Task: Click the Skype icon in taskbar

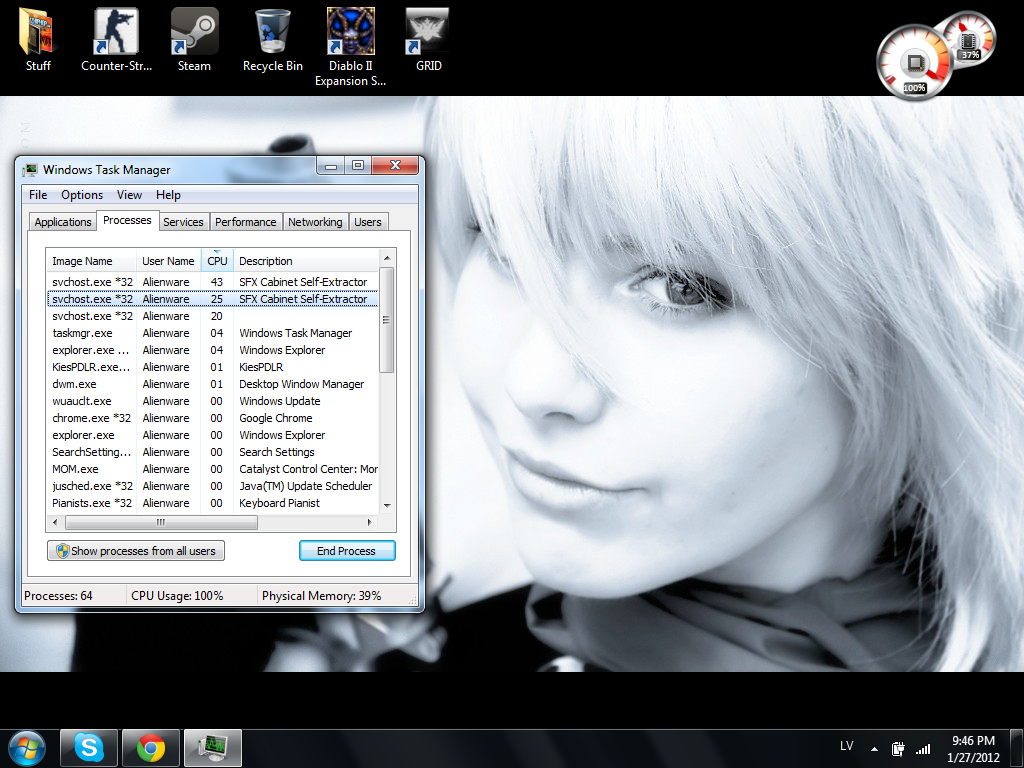Action: tap(88, 747)
